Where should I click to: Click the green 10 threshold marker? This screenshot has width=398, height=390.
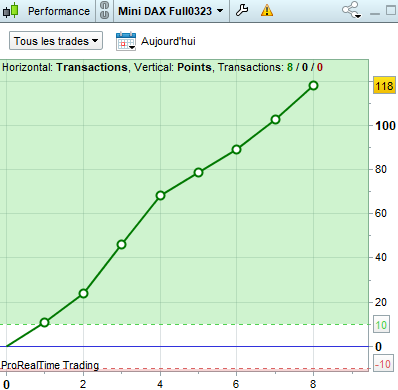(381, 325)
